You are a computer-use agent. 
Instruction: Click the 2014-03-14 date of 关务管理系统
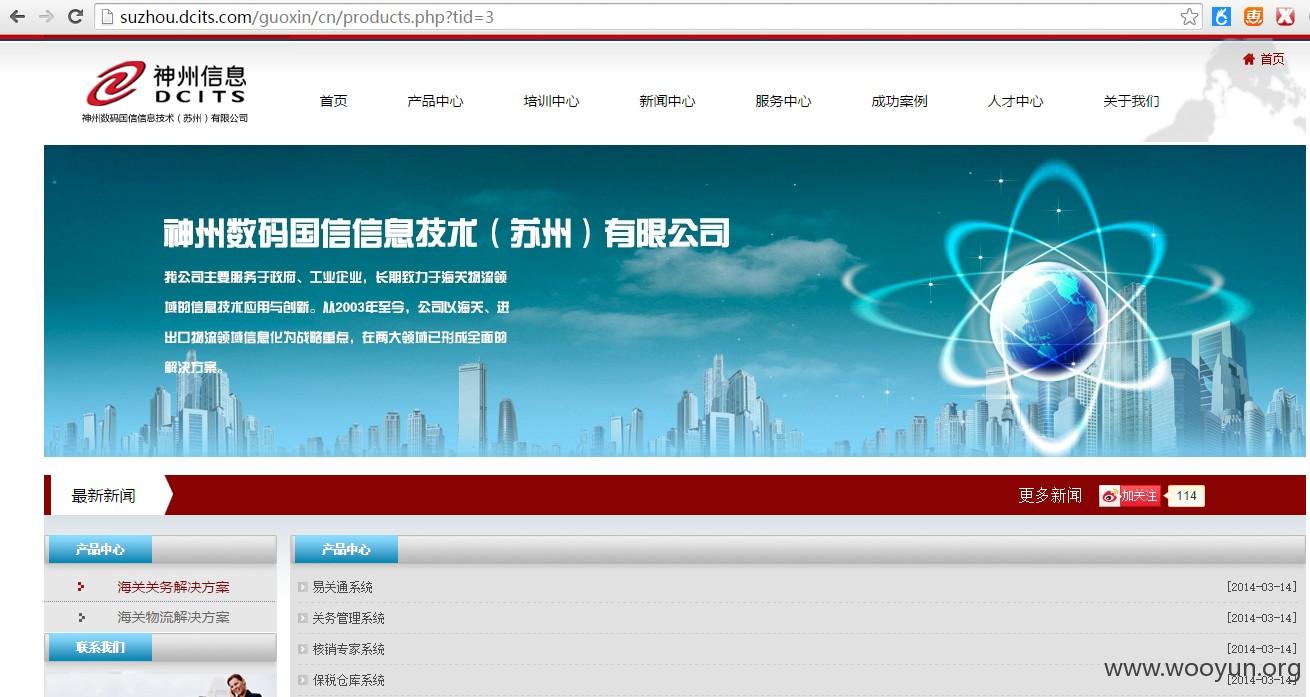pos(1261,618)
